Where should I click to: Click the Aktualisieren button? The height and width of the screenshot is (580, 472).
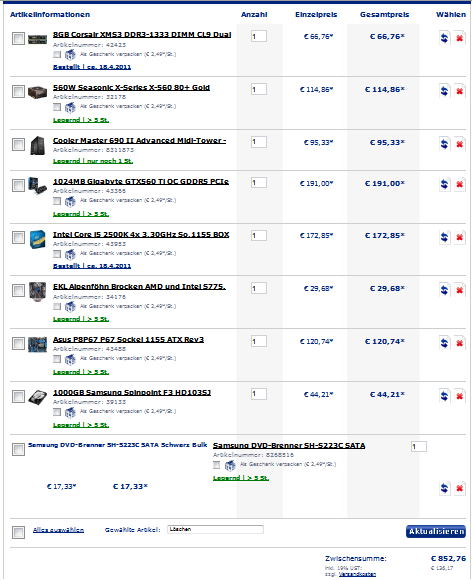(x=436, y=531)
